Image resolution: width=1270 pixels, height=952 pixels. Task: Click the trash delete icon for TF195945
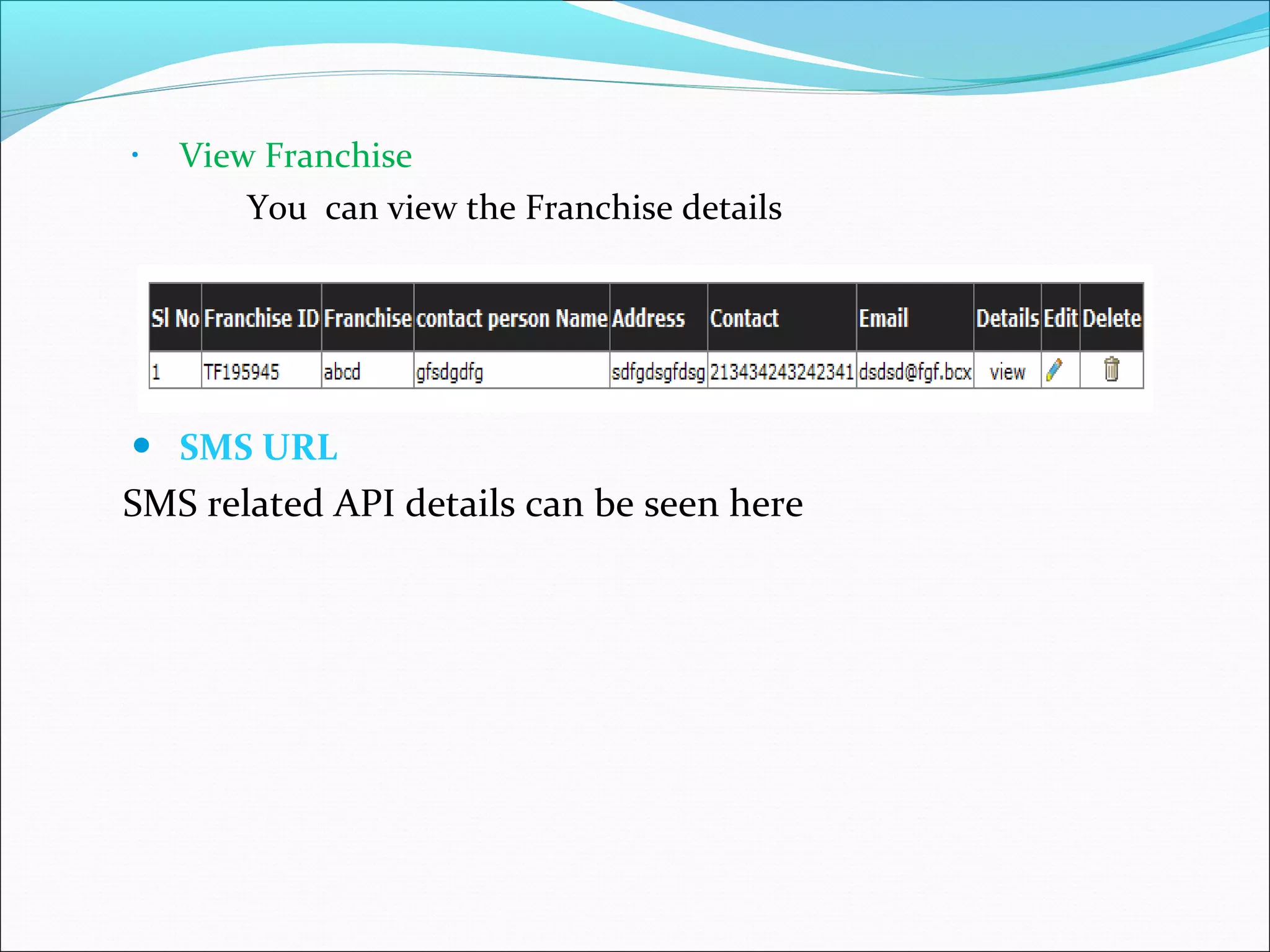click(x=1111, y=369)
